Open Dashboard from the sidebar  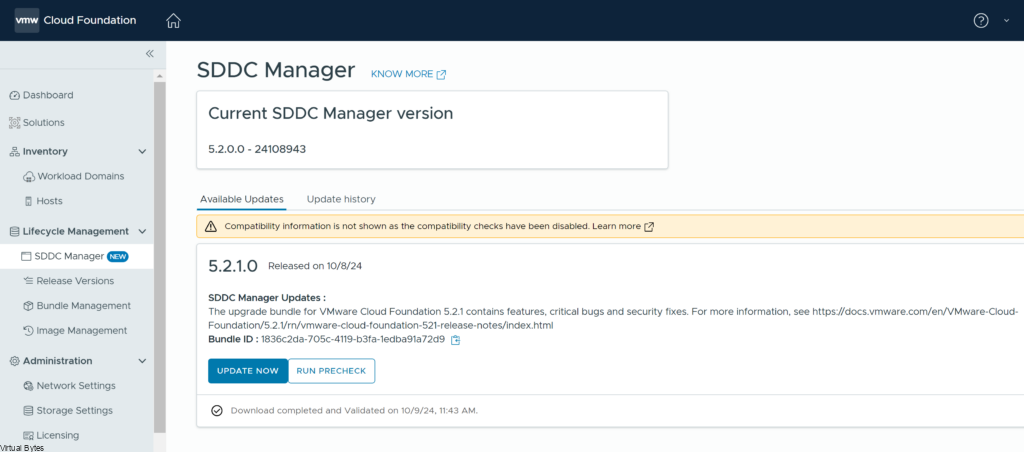pyautogui.click(x=47, y=95)
